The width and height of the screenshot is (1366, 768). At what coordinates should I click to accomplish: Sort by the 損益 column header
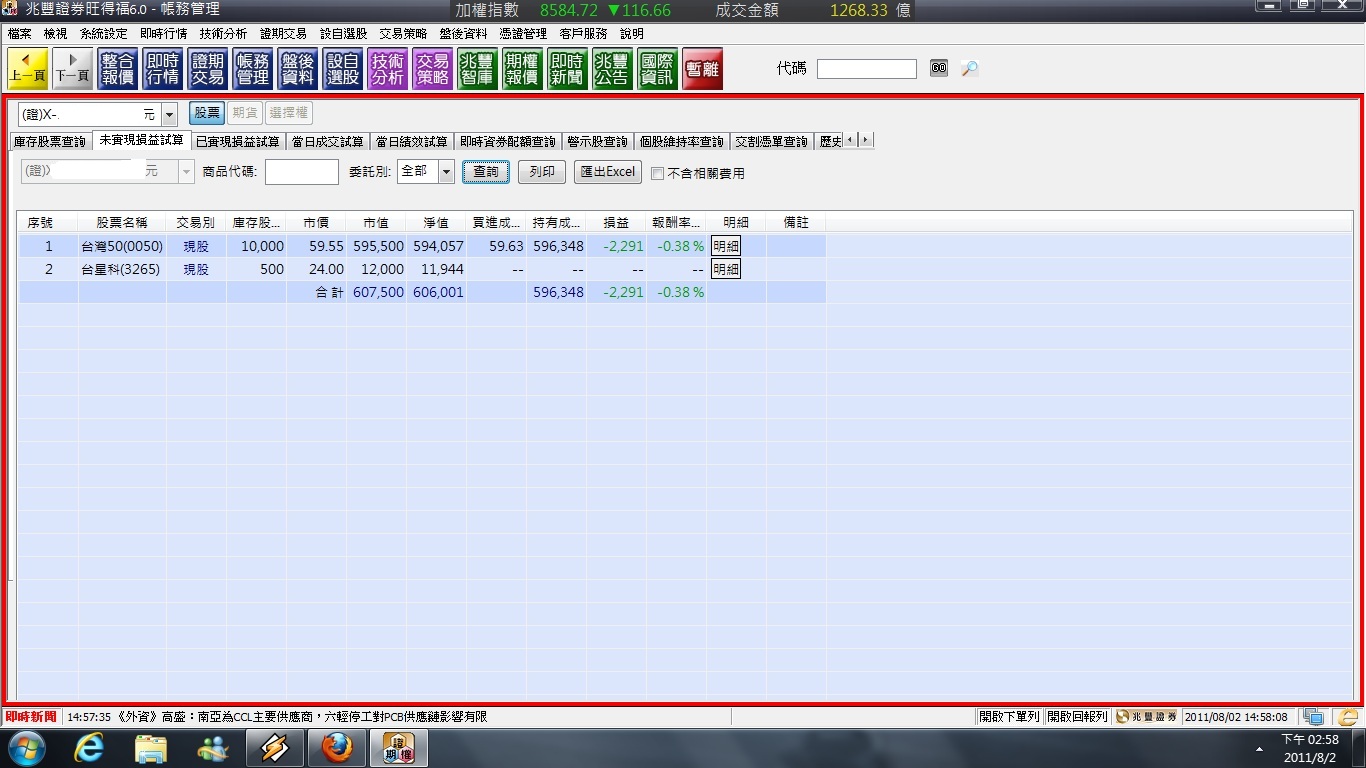pyautogui.click(x=616, y=222)
